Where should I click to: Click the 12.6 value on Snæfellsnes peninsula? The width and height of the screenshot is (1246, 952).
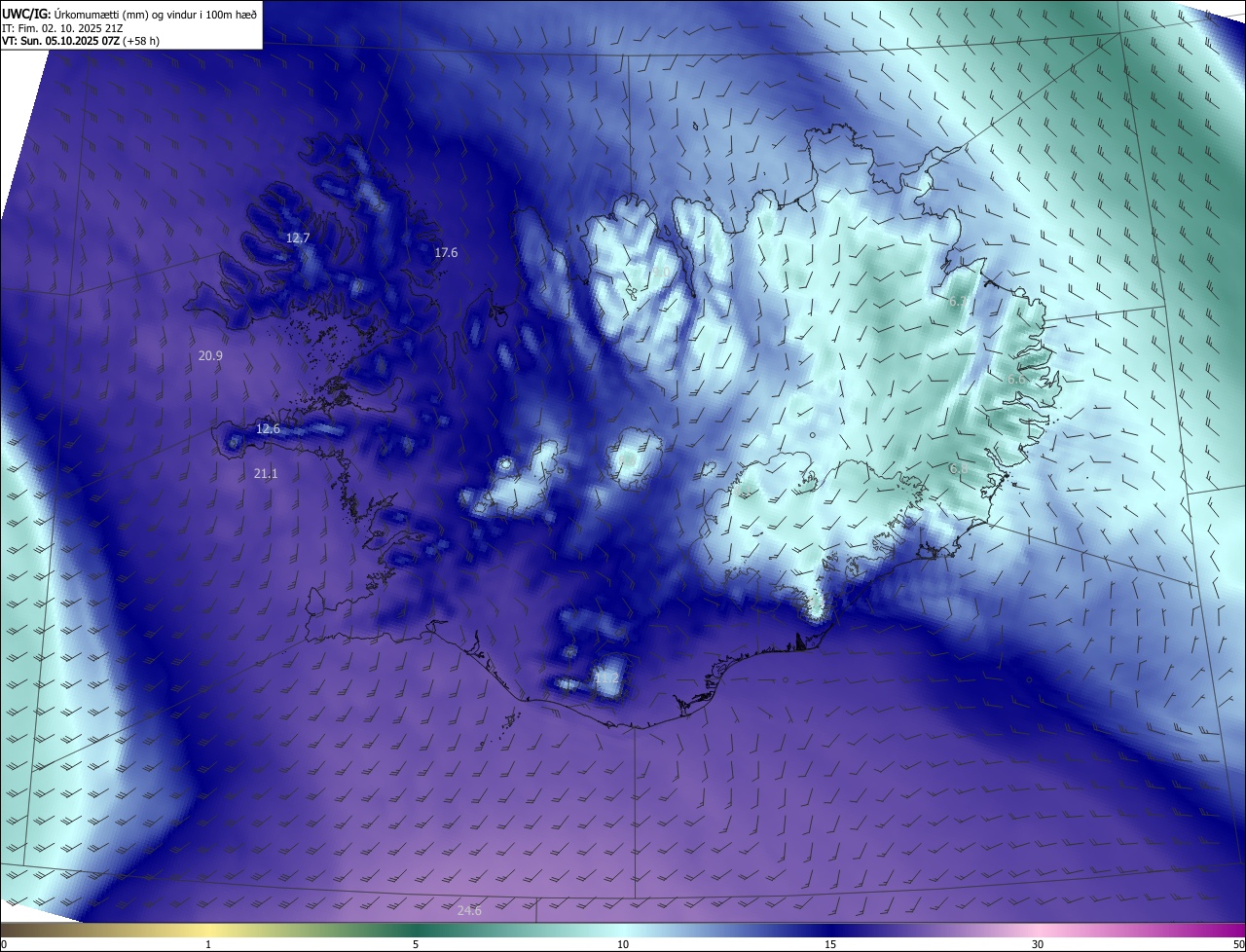coord(268,428)
